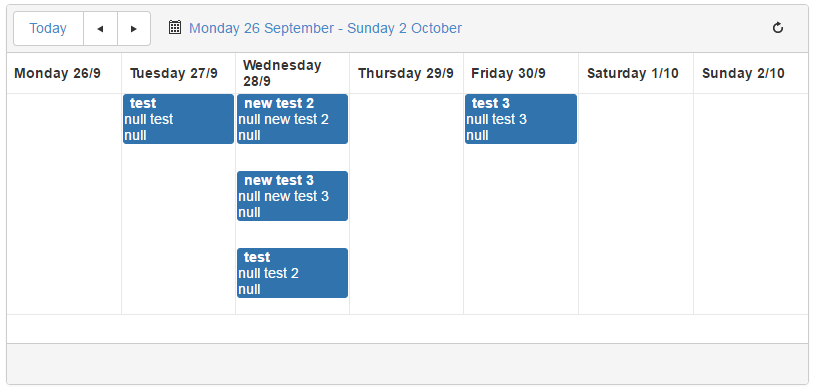Click the Today button
The height and width of the screenshot is (388, 813).
[48, 29]
